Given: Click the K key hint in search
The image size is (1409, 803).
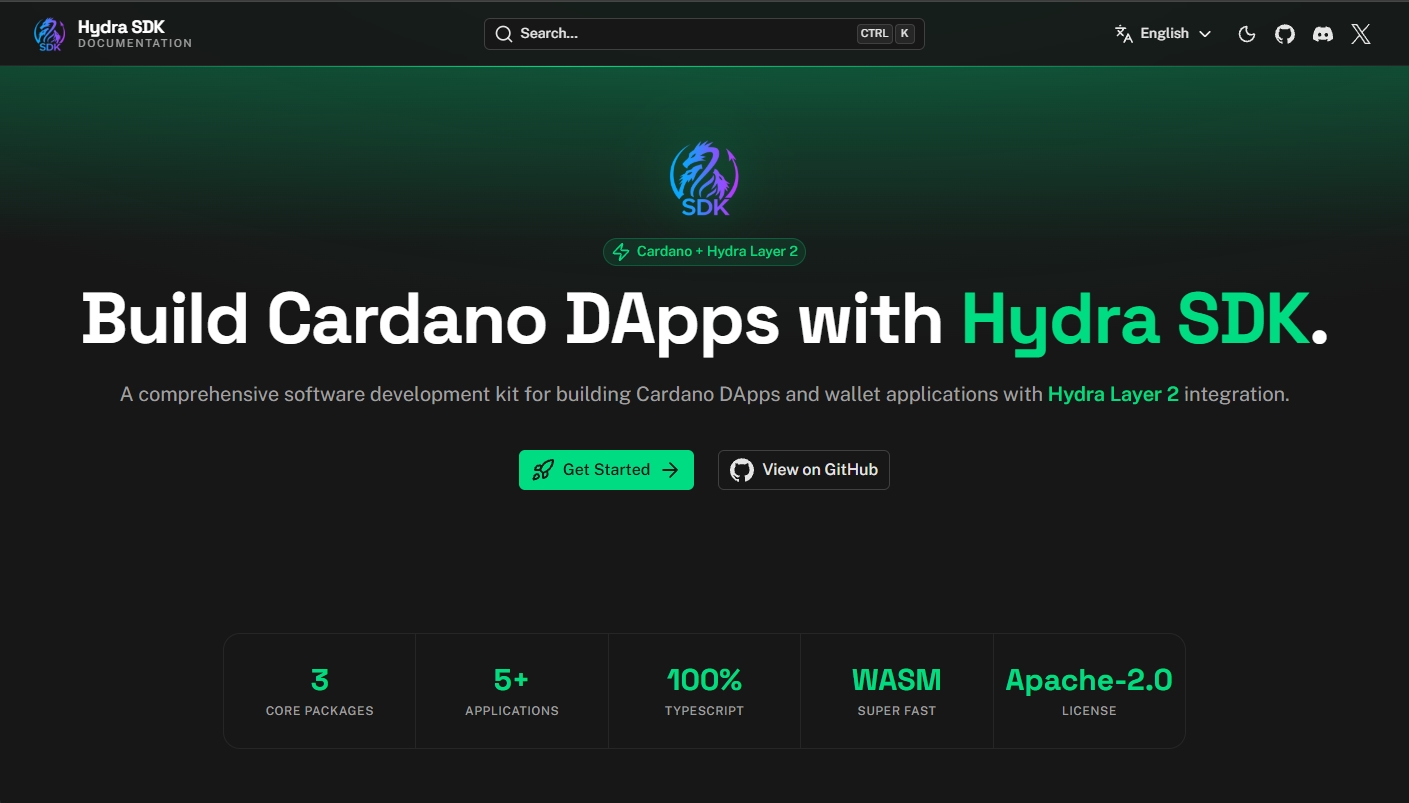Looking at the screenshot, I should click(x=904, y=34).
